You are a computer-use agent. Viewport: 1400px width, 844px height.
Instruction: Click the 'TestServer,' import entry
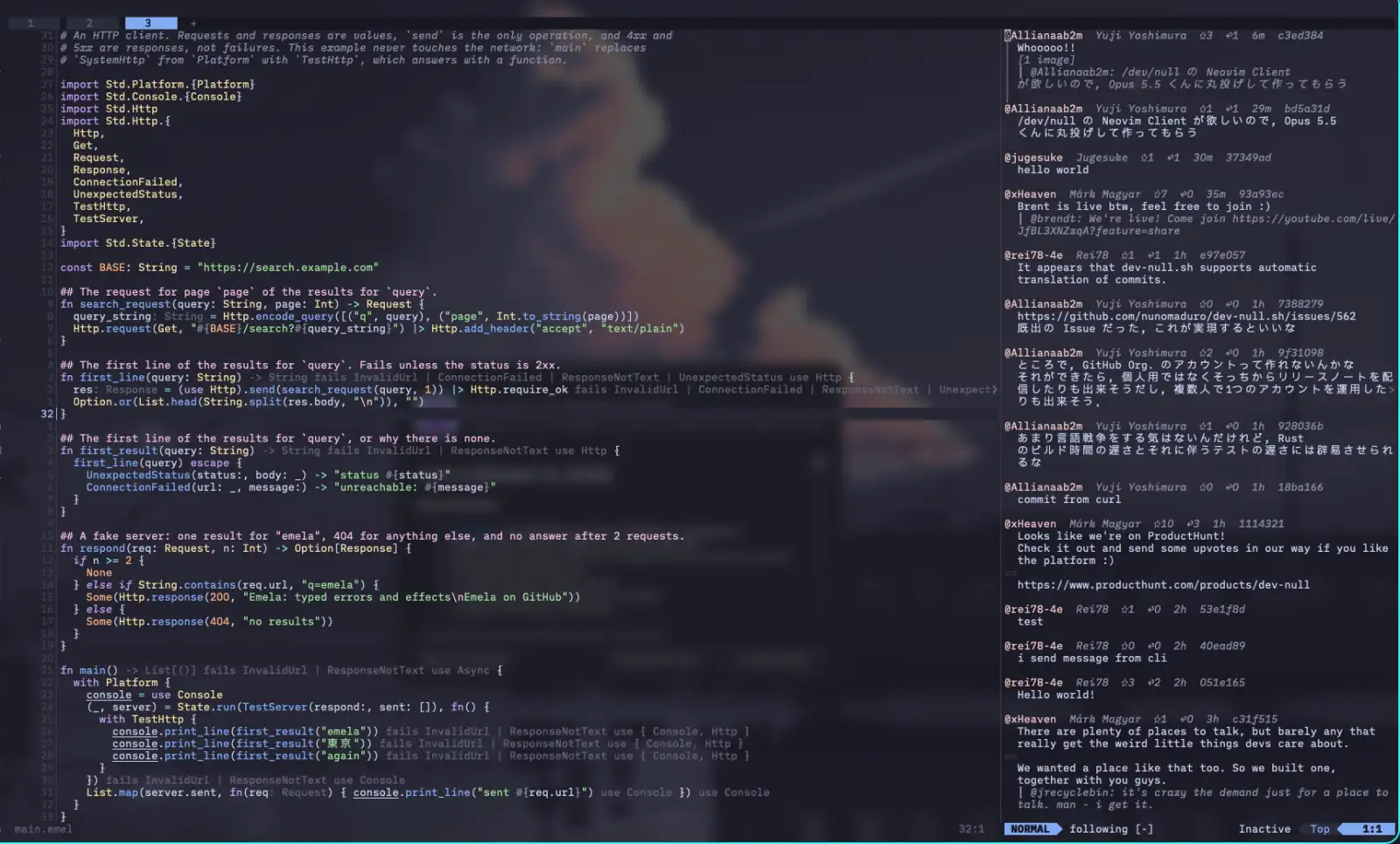[108, 219]
